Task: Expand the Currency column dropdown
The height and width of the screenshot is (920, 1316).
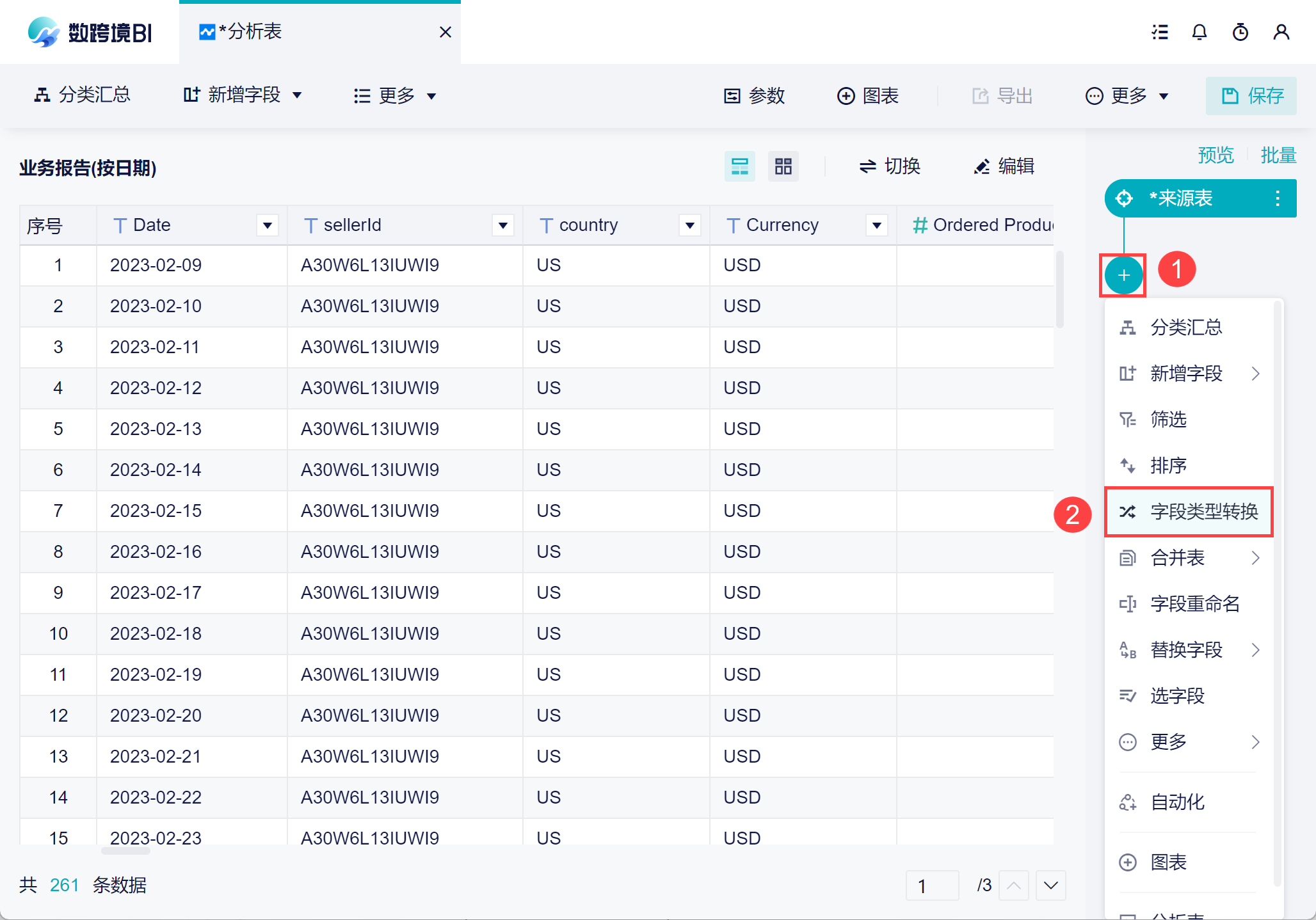Action: click(877, 225)
